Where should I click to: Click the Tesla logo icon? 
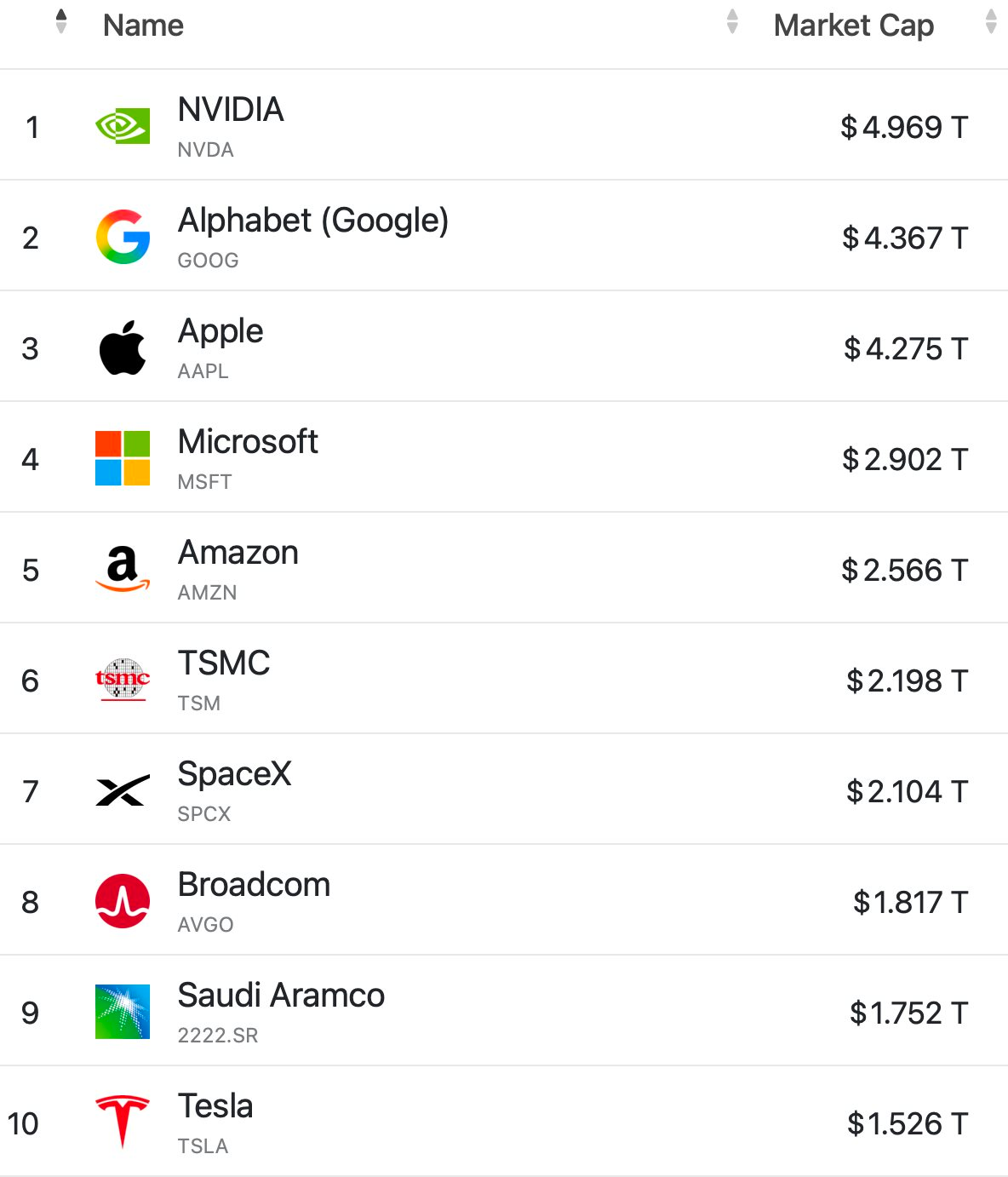coord(123,1122)
